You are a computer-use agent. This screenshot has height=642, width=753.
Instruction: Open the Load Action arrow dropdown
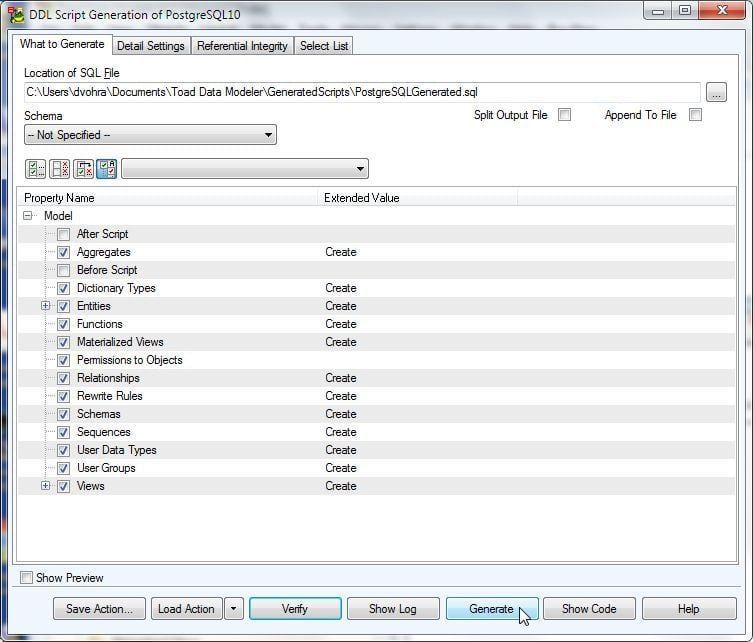click(x=233, y=609)
